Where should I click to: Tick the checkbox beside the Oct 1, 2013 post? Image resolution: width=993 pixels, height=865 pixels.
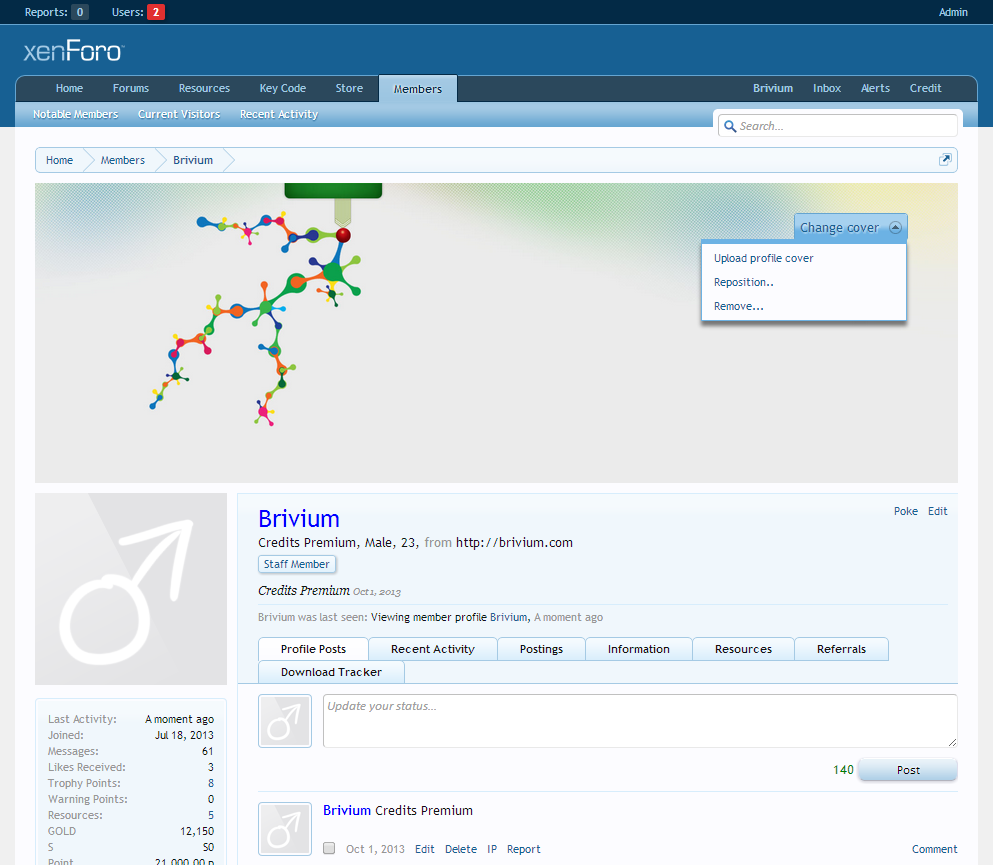pos(330,849)
